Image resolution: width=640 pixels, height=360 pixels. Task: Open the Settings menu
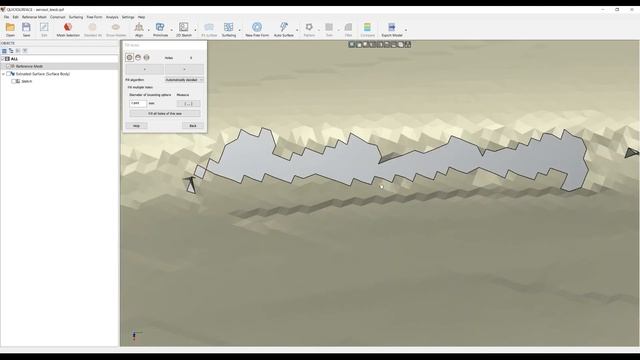pyautogui.click(x=128, y=17)
